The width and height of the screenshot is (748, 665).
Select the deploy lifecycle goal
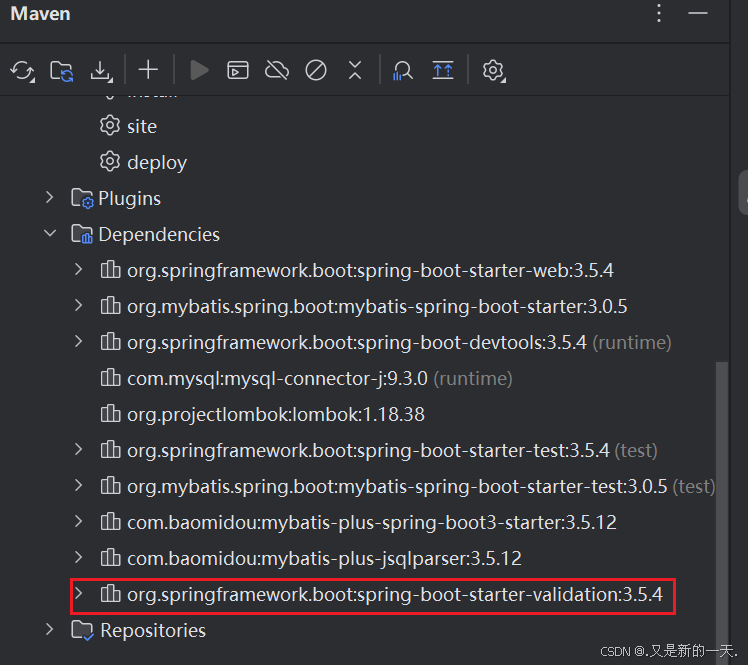157,163
